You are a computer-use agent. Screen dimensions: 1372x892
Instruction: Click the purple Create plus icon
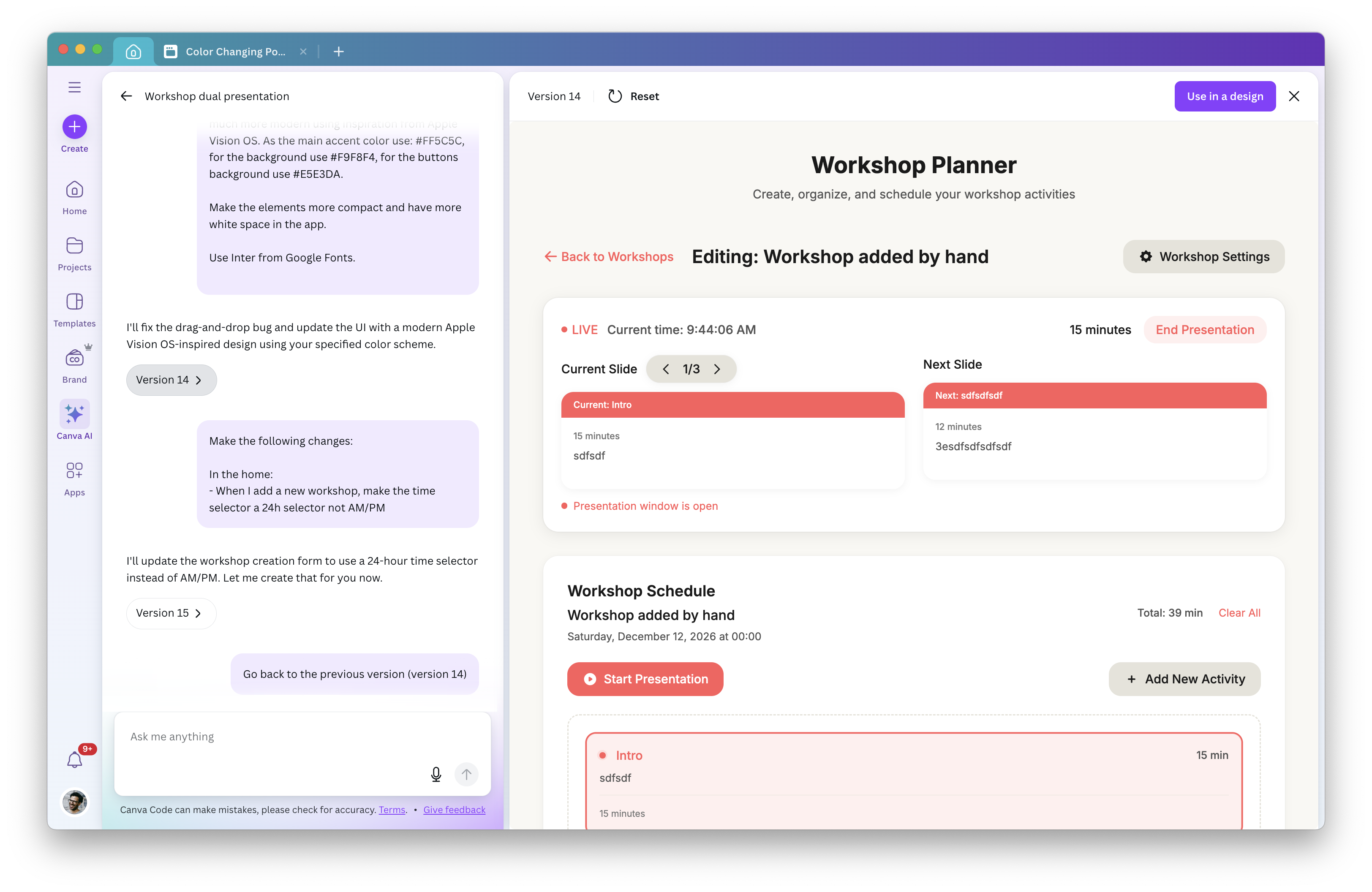[x=74, y=126]
